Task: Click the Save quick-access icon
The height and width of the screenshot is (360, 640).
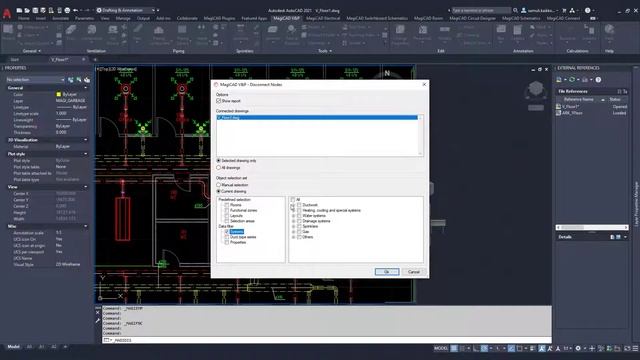Action: [x=35, y=10]
